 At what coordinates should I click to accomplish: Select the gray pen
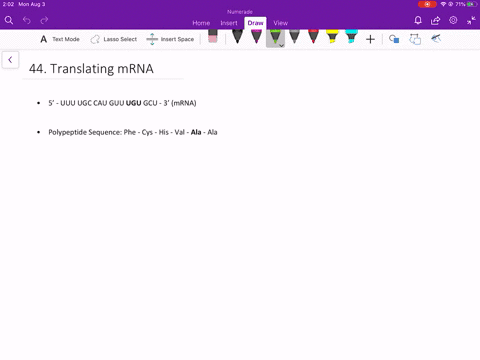point(294,37)
